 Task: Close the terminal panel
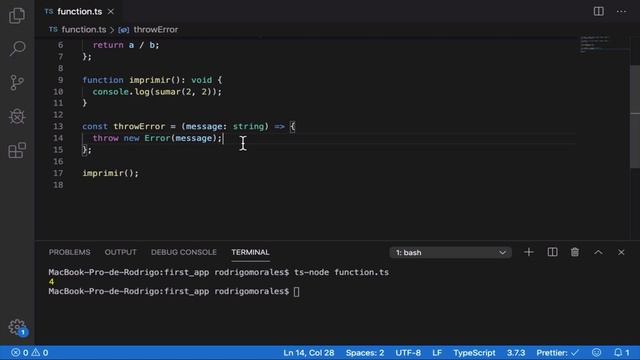pos(621,252)
